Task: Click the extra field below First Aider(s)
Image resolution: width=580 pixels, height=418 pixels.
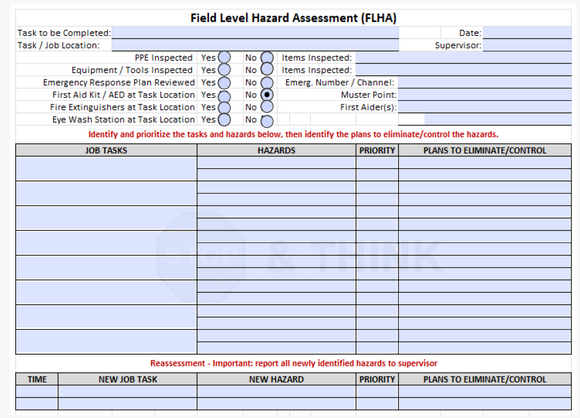Action: tap(498, 119)
